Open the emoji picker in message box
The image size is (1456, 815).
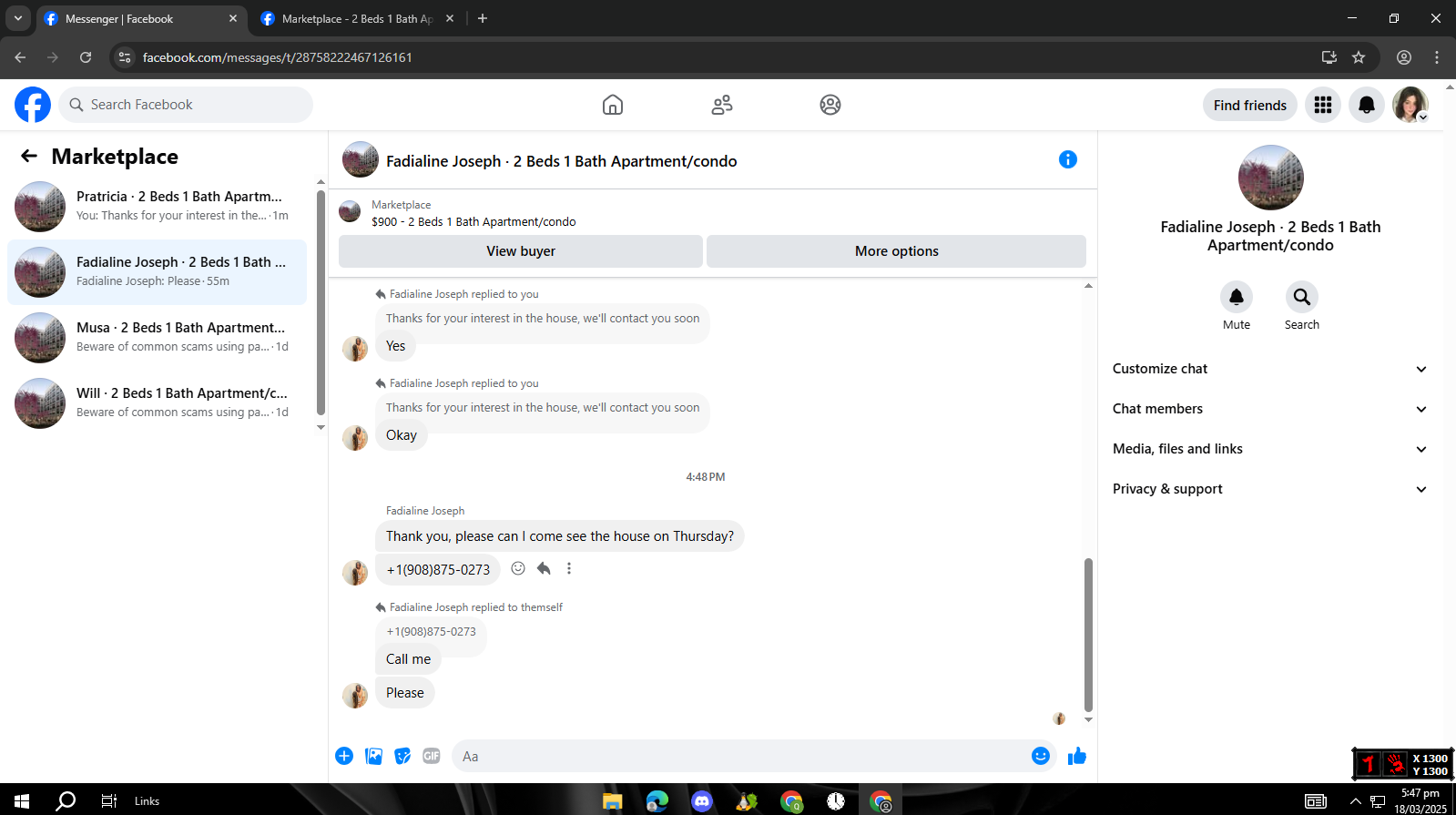coord(1041,756)
